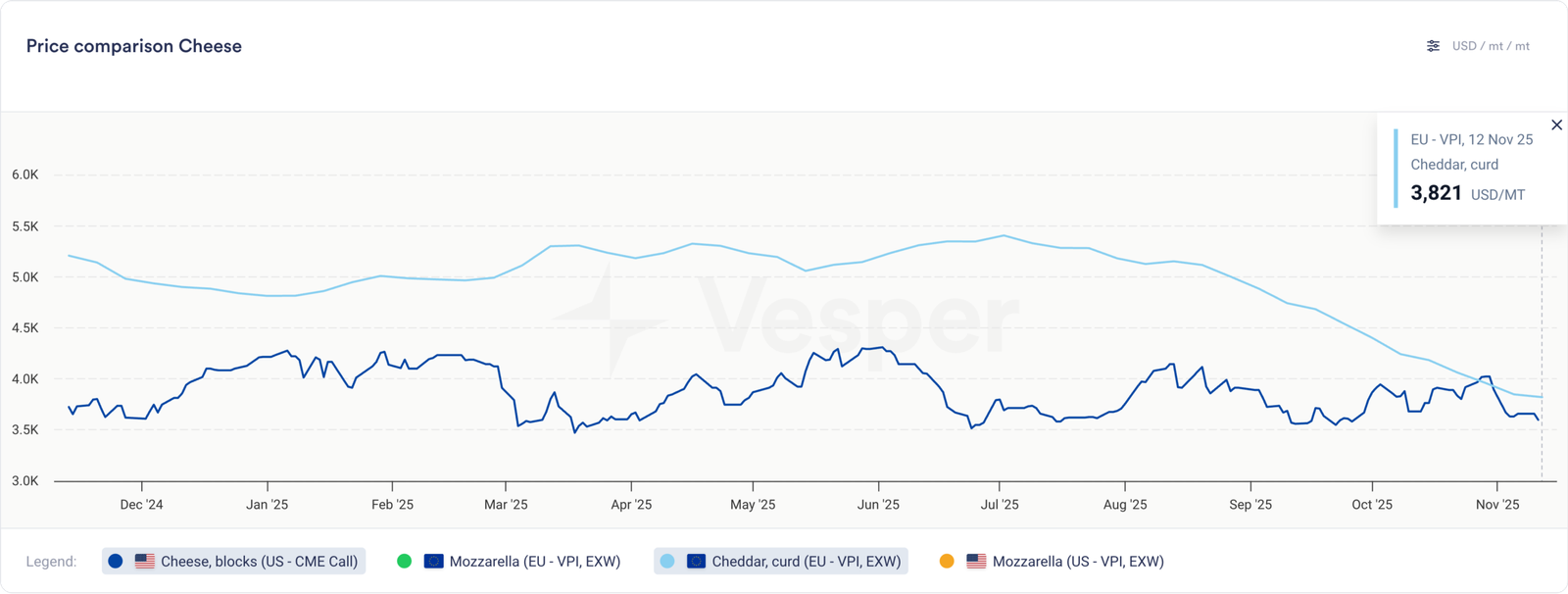Image resolution: width=1568 pixels, height=594 pixels.
Task: Click green dot for Mozzarella EU series
Action: point(404,562)
